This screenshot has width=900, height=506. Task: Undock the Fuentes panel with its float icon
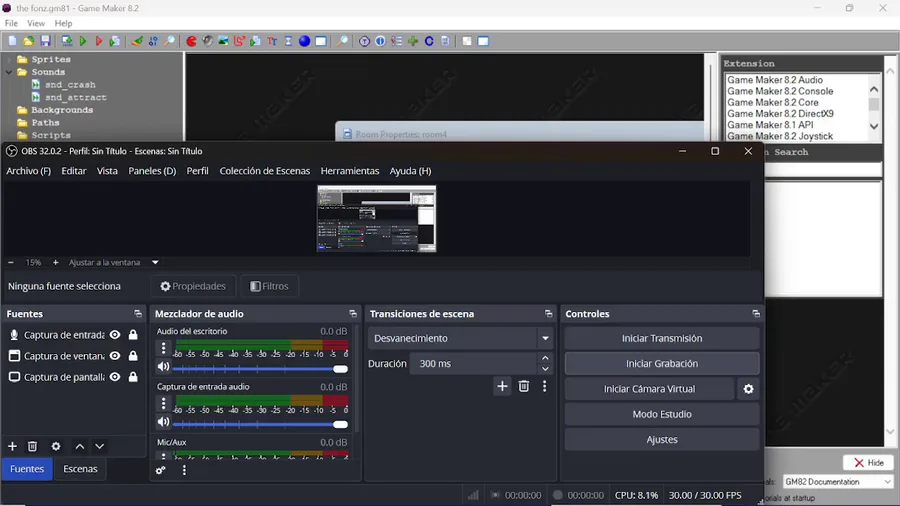point(138,314)
